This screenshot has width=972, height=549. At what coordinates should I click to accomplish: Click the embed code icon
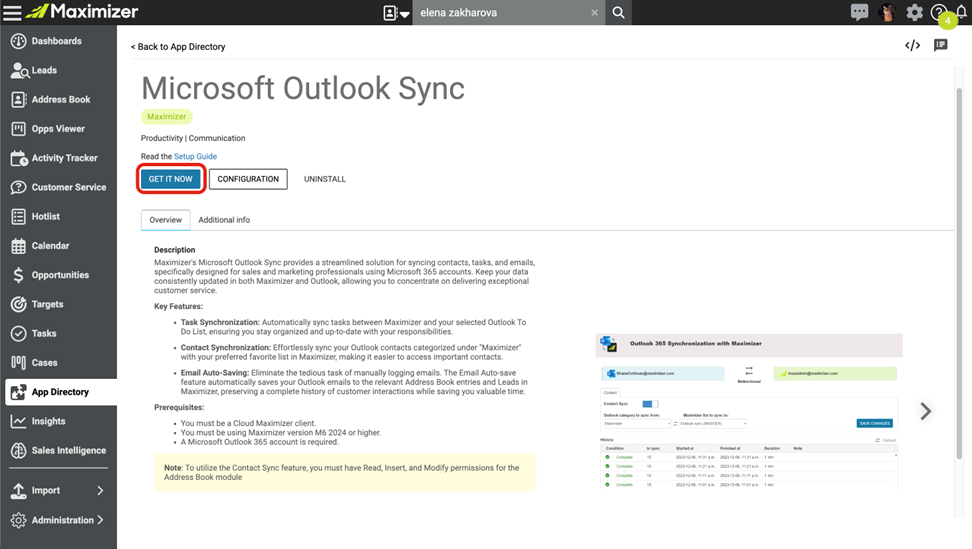click(912, 45)
